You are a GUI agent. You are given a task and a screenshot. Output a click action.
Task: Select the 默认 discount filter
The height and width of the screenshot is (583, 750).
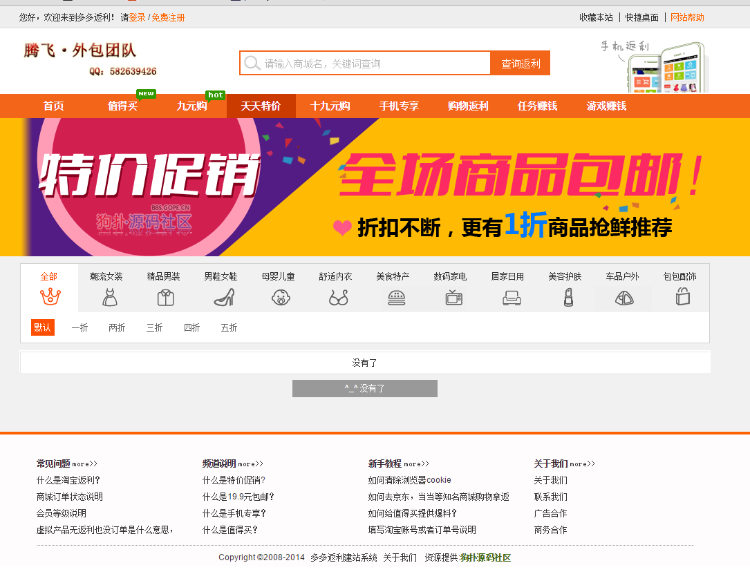[x=43, y=328]
